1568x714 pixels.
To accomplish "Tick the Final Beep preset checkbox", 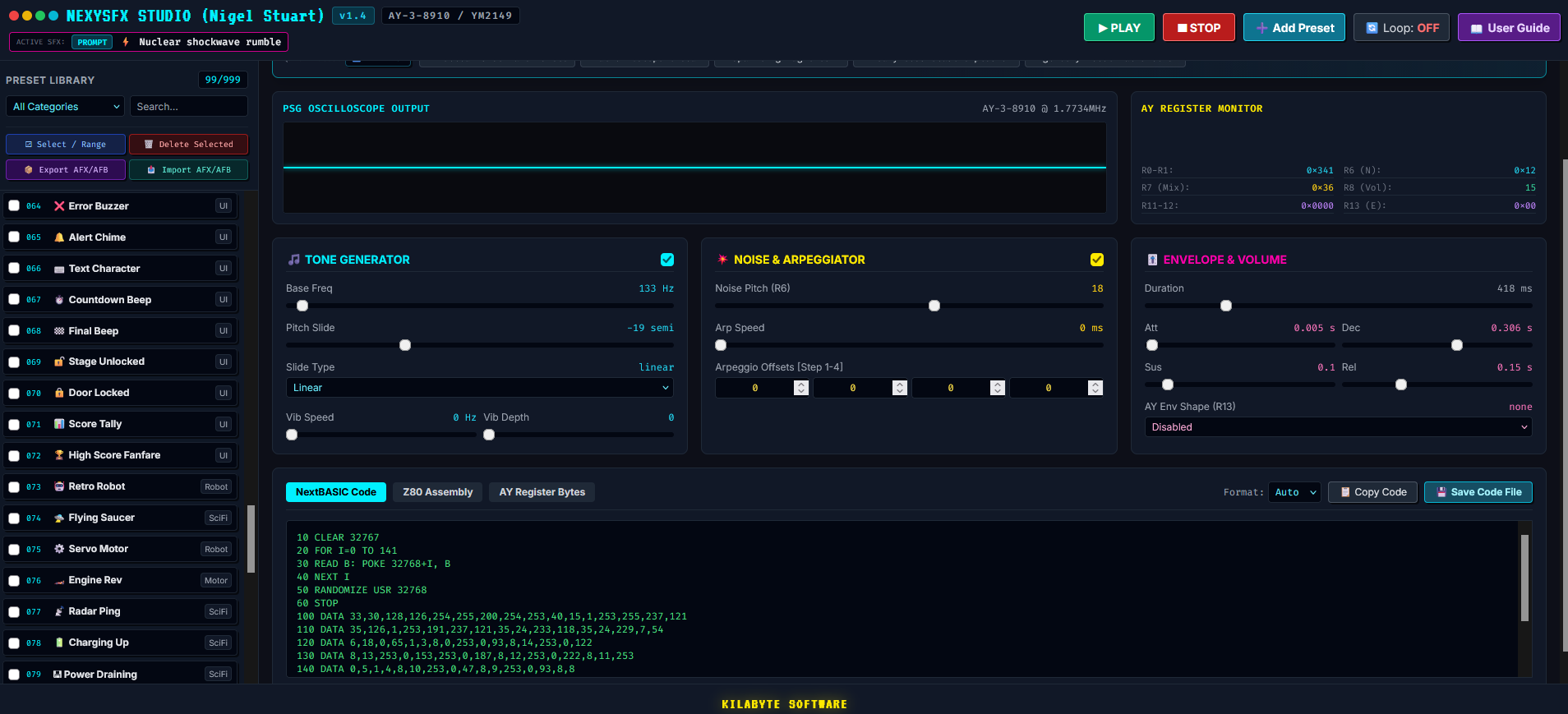I will coord(14,330).
